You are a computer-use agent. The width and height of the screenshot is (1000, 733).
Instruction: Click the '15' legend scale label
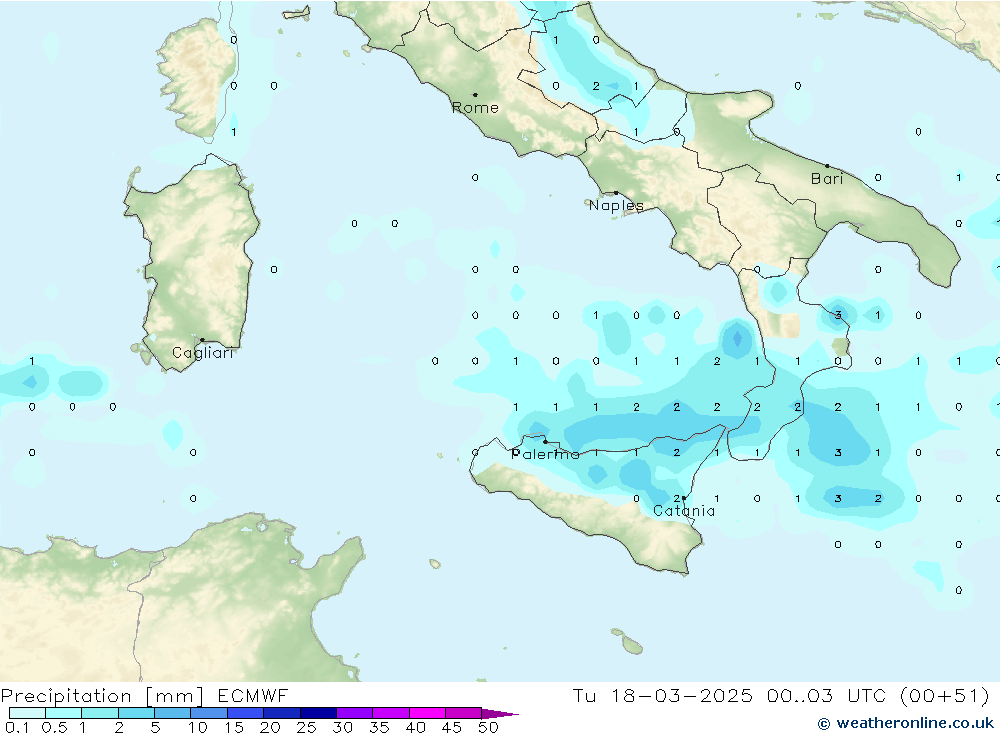(234, 727)
